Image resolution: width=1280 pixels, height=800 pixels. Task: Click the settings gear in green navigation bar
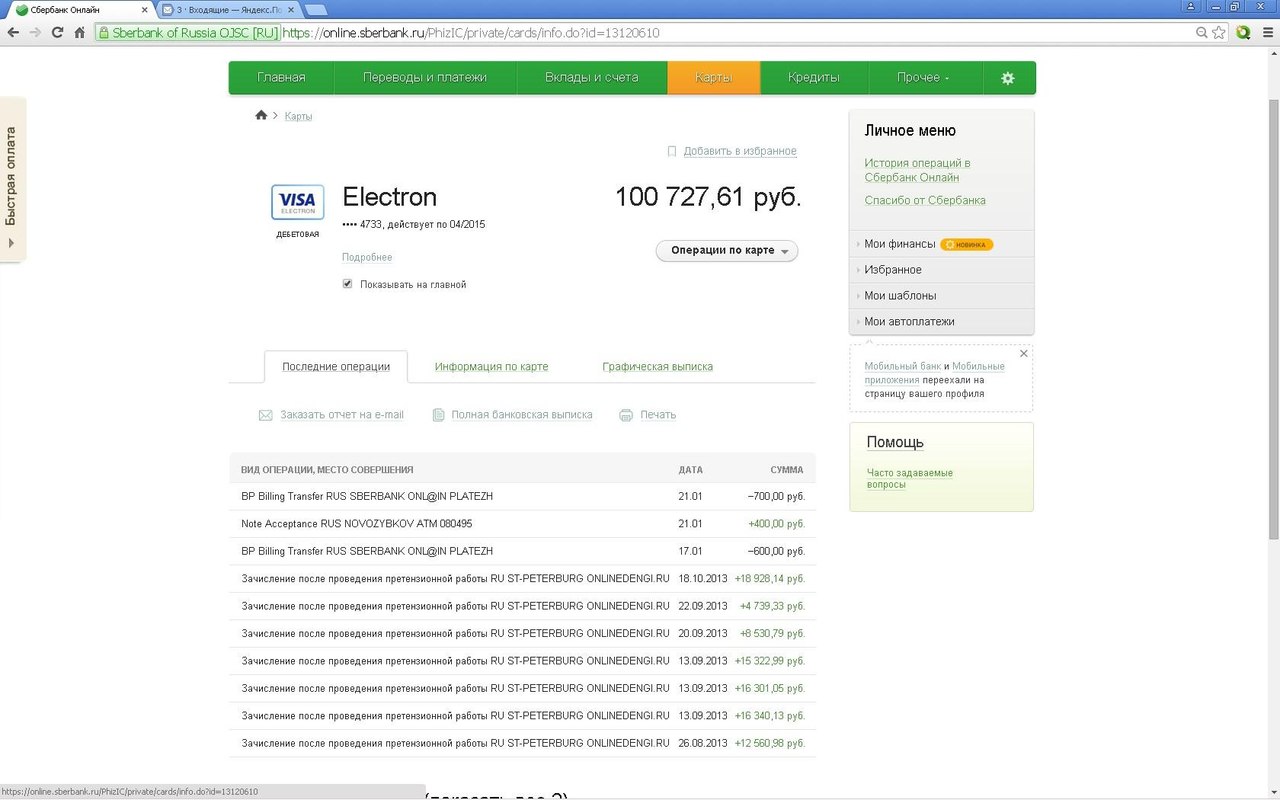(x=1007, y=78)
